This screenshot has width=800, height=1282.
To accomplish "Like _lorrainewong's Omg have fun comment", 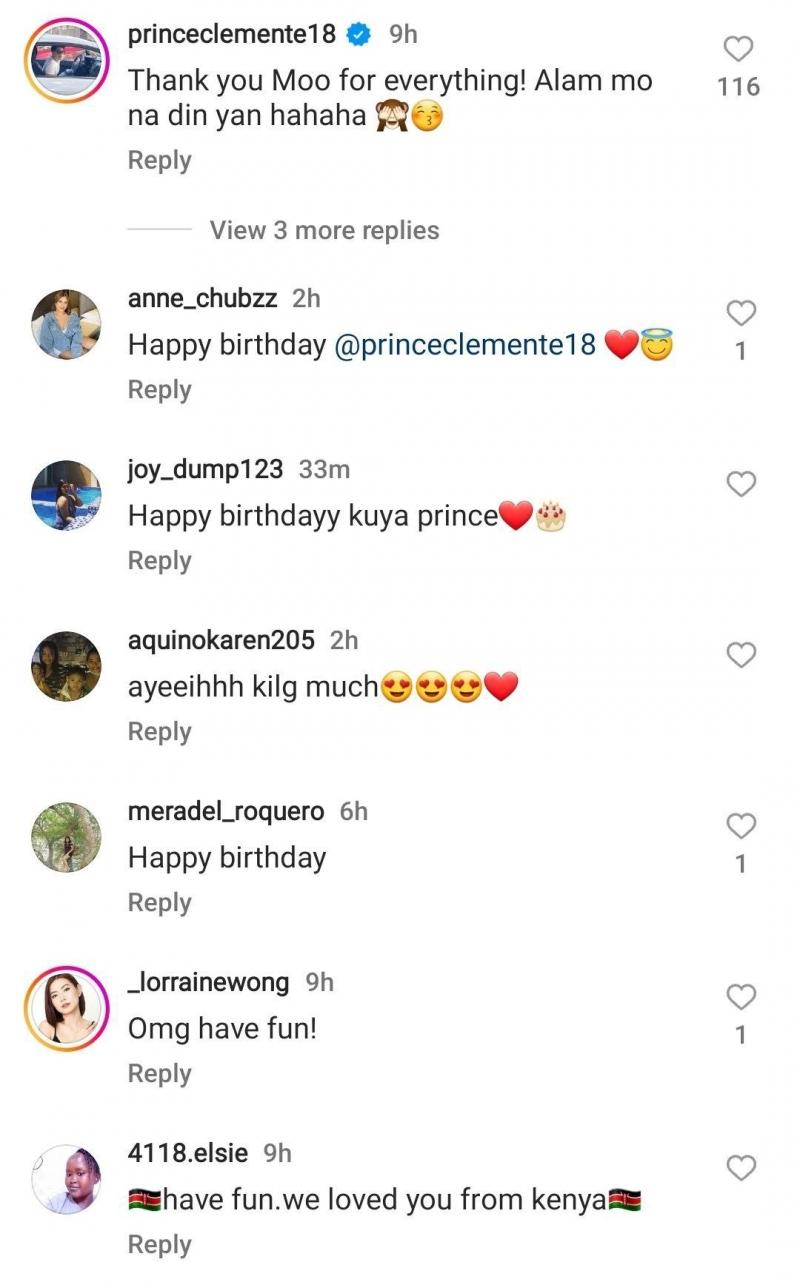I will click(x=740, y=997).
